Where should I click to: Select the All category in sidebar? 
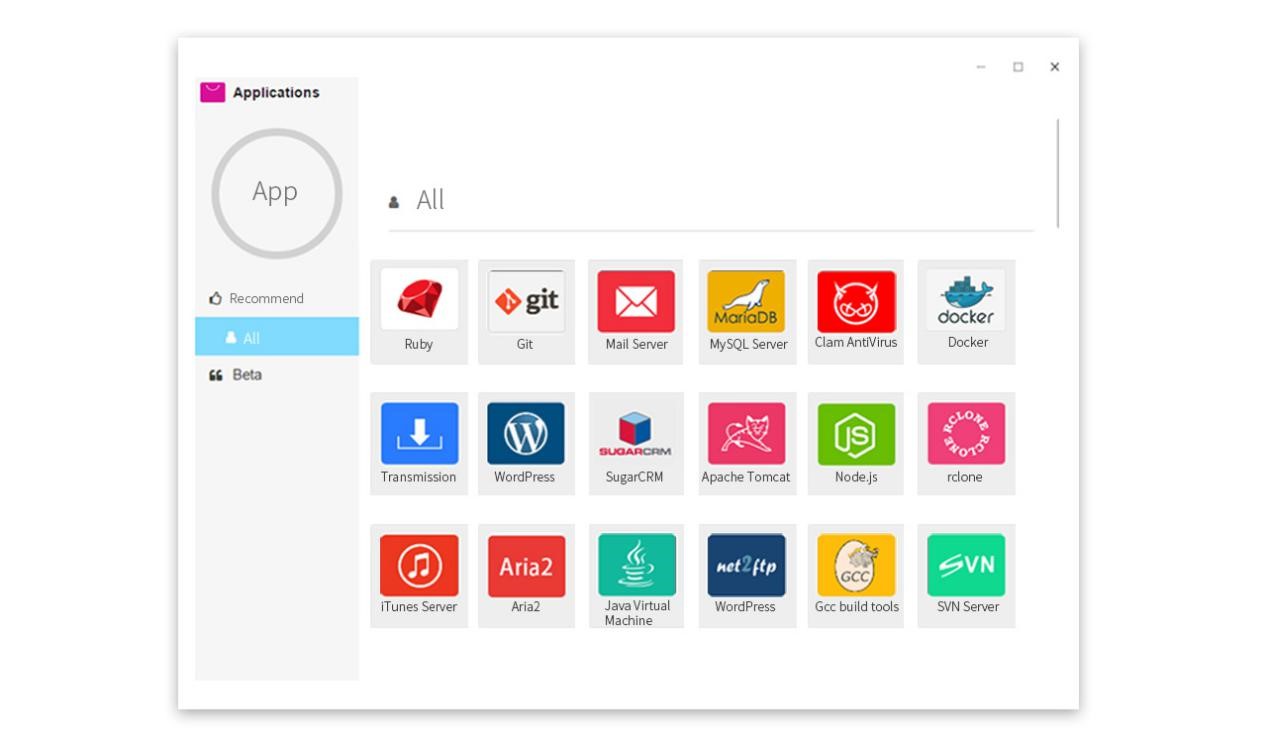point(277,337)
